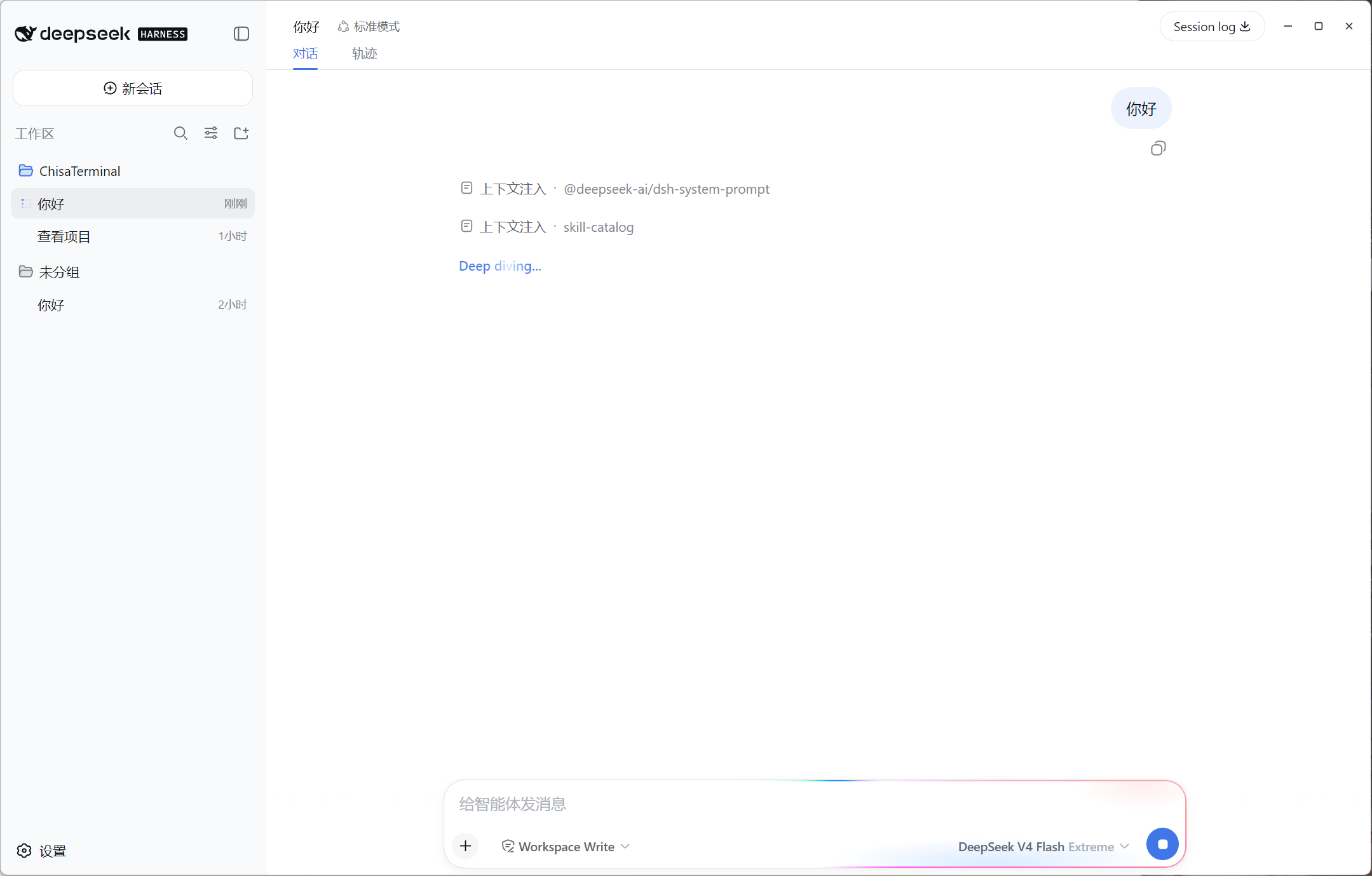Open the DeepSeek V4 Flash model dropdown
Viewport: 1372px width, 876px height.
(1043, 847)
